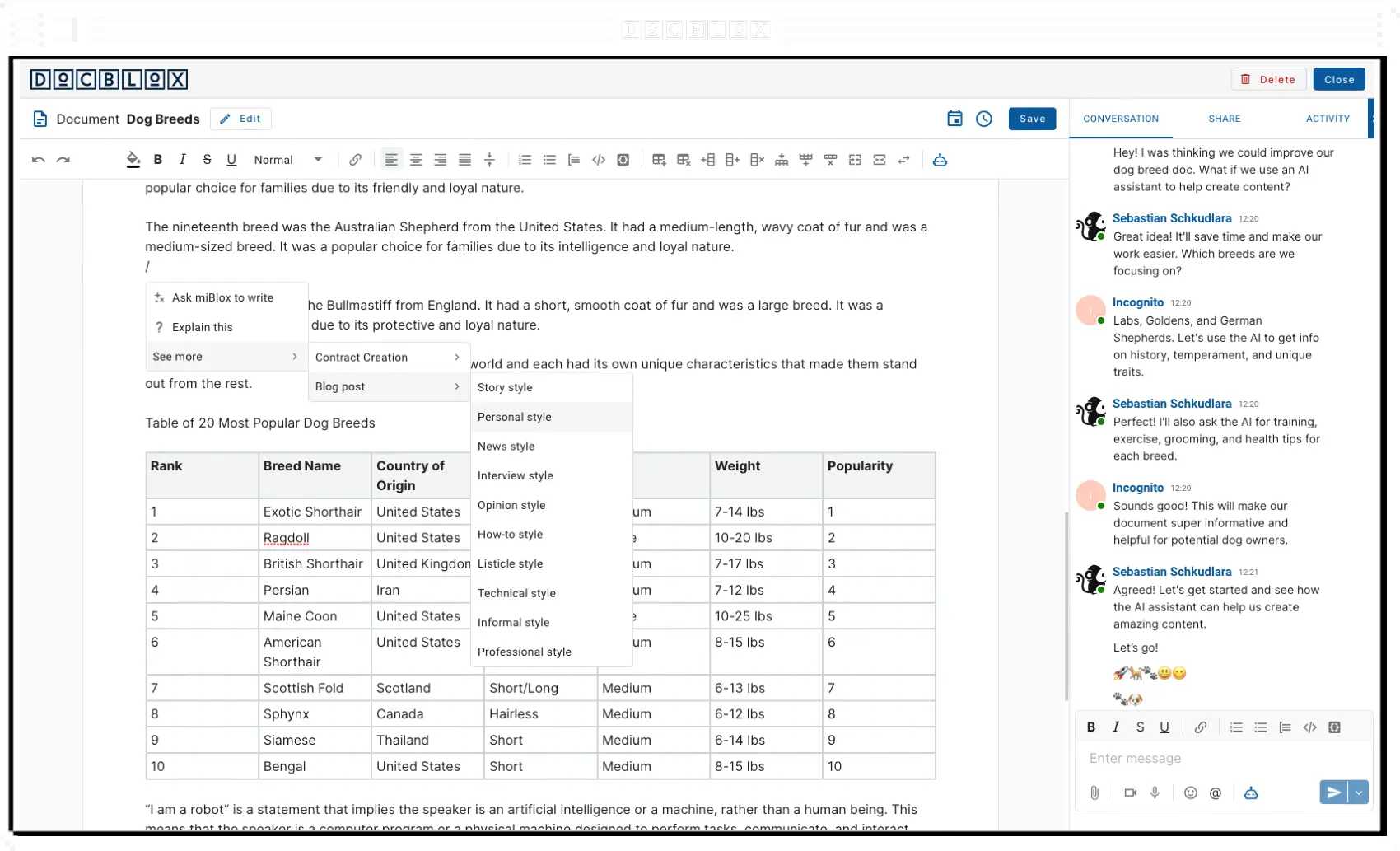Record a video message
The image size is (1400, 851).
pyautogui.click(x=1130, y=793)
